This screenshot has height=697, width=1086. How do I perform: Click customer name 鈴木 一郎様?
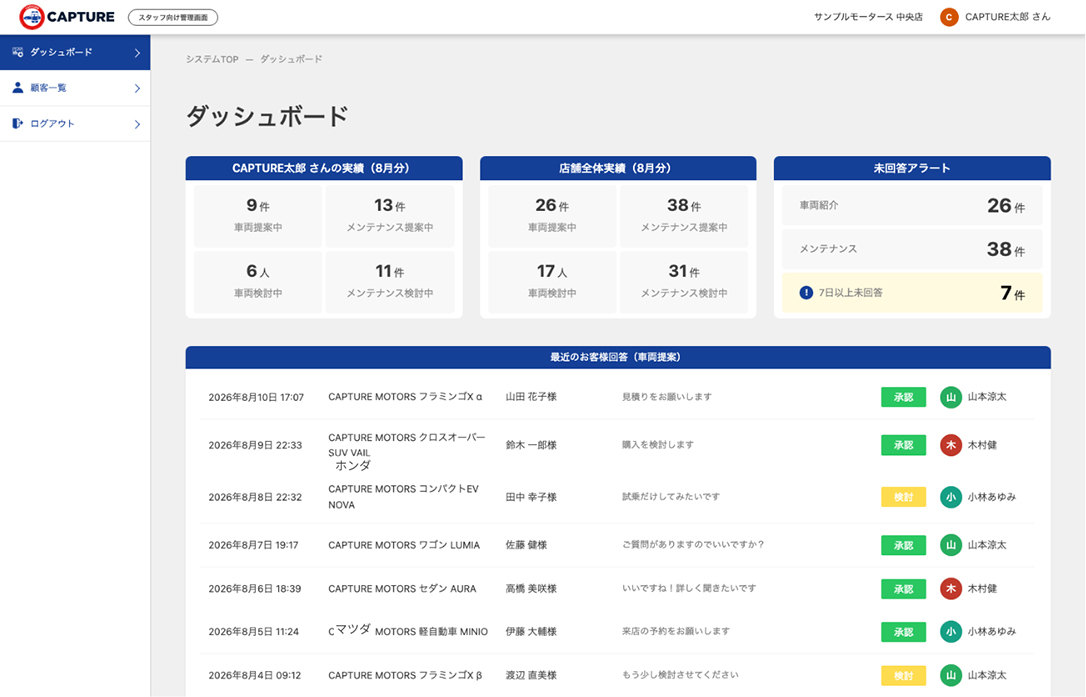pos(531,445)
